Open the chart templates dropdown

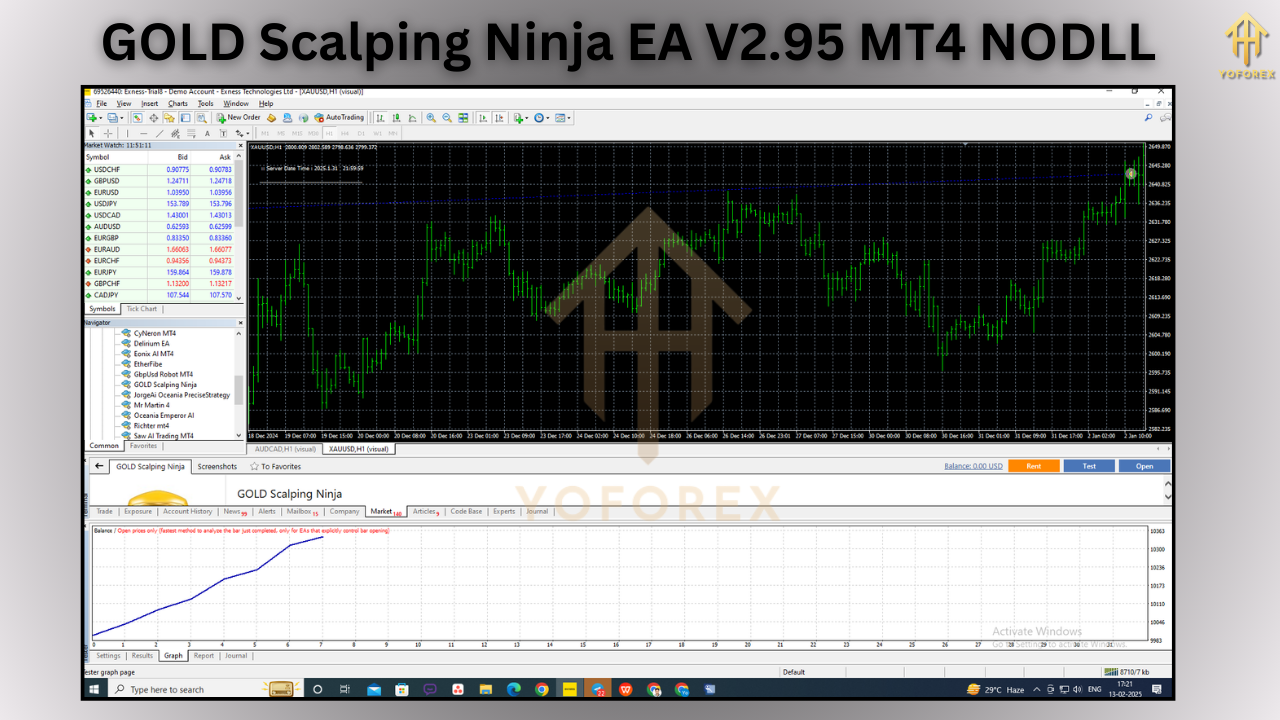[566, 117]
